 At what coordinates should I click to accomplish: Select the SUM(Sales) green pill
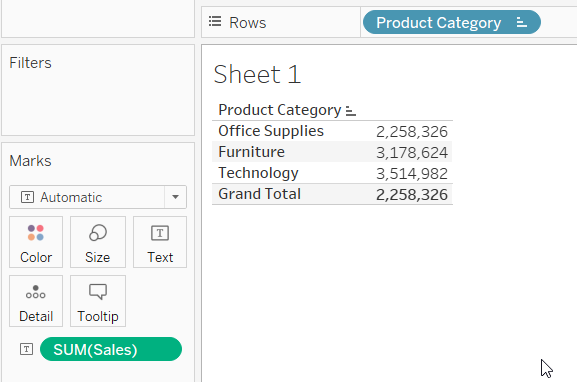pyautogui.click(x=111, y=349)
